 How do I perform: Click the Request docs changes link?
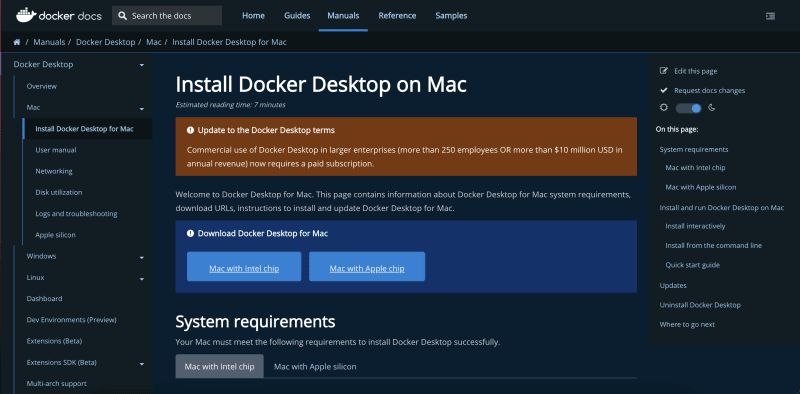[710, 90]
